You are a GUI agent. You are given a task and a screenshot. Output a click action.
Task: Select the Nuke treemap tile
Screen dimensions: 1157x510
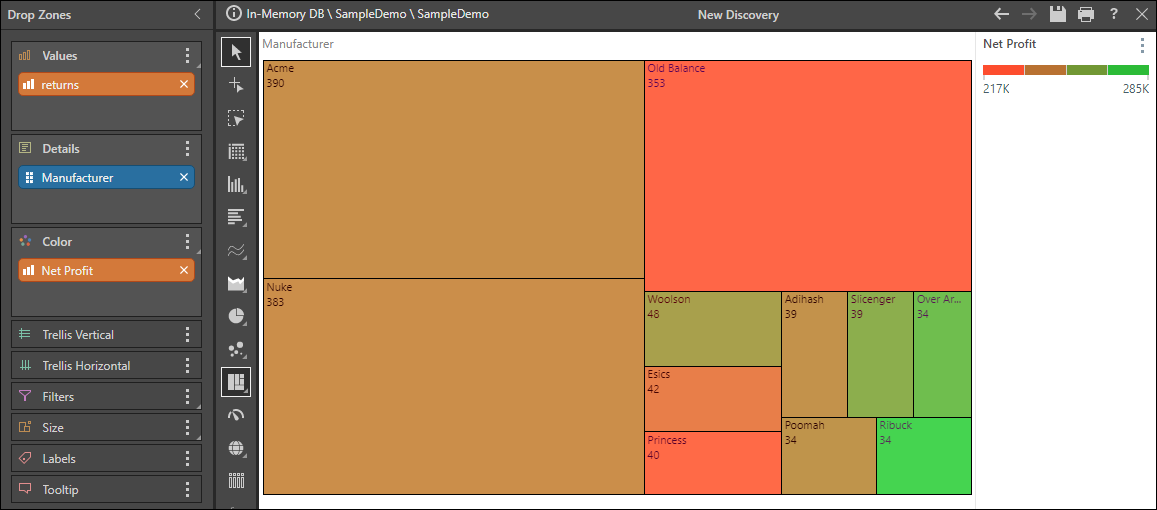(x=454, y=386)
